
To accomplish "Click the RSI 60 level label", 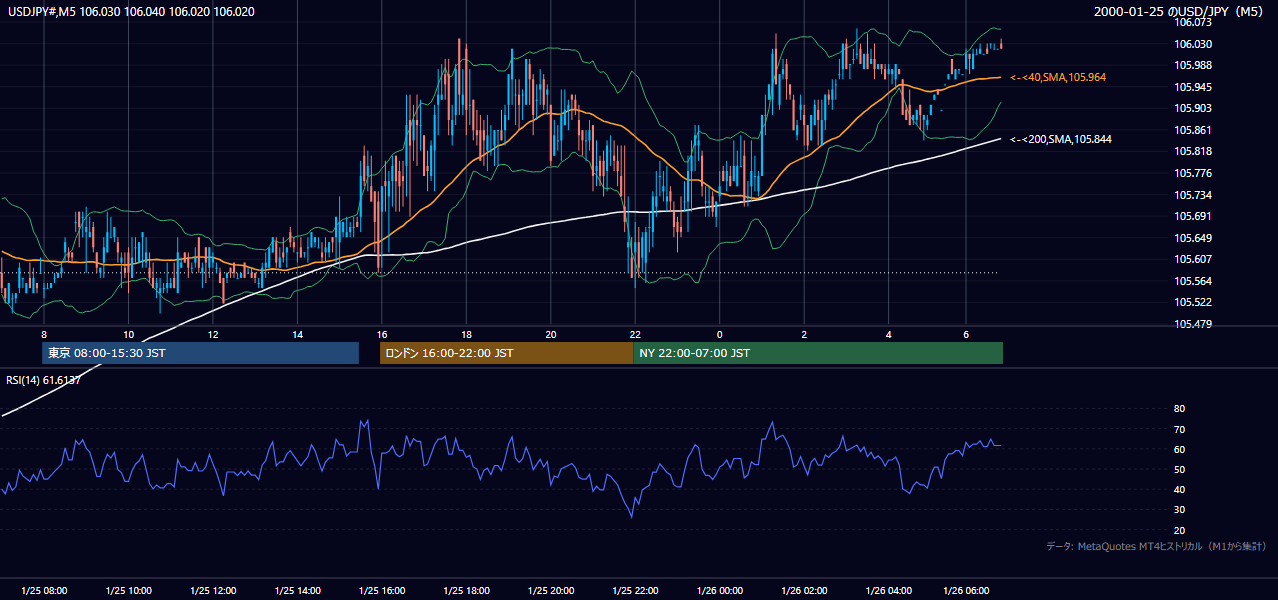I will [1179, 449].
